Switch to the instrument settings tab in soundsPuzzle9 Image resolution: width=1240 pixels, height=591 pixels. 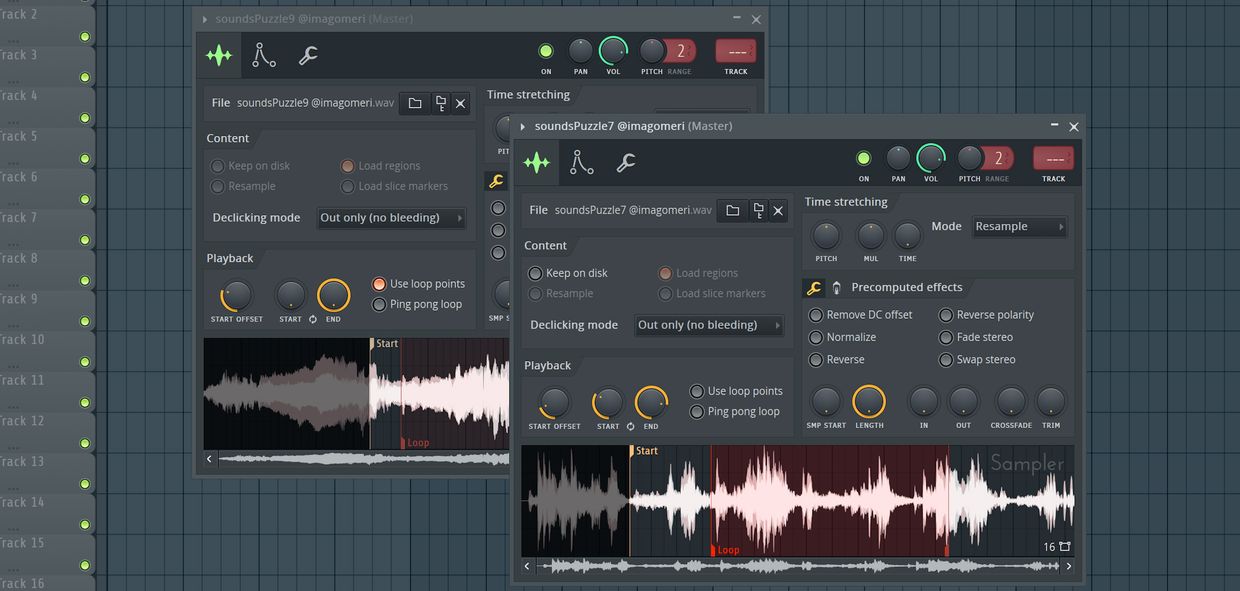tap(263, 54)
